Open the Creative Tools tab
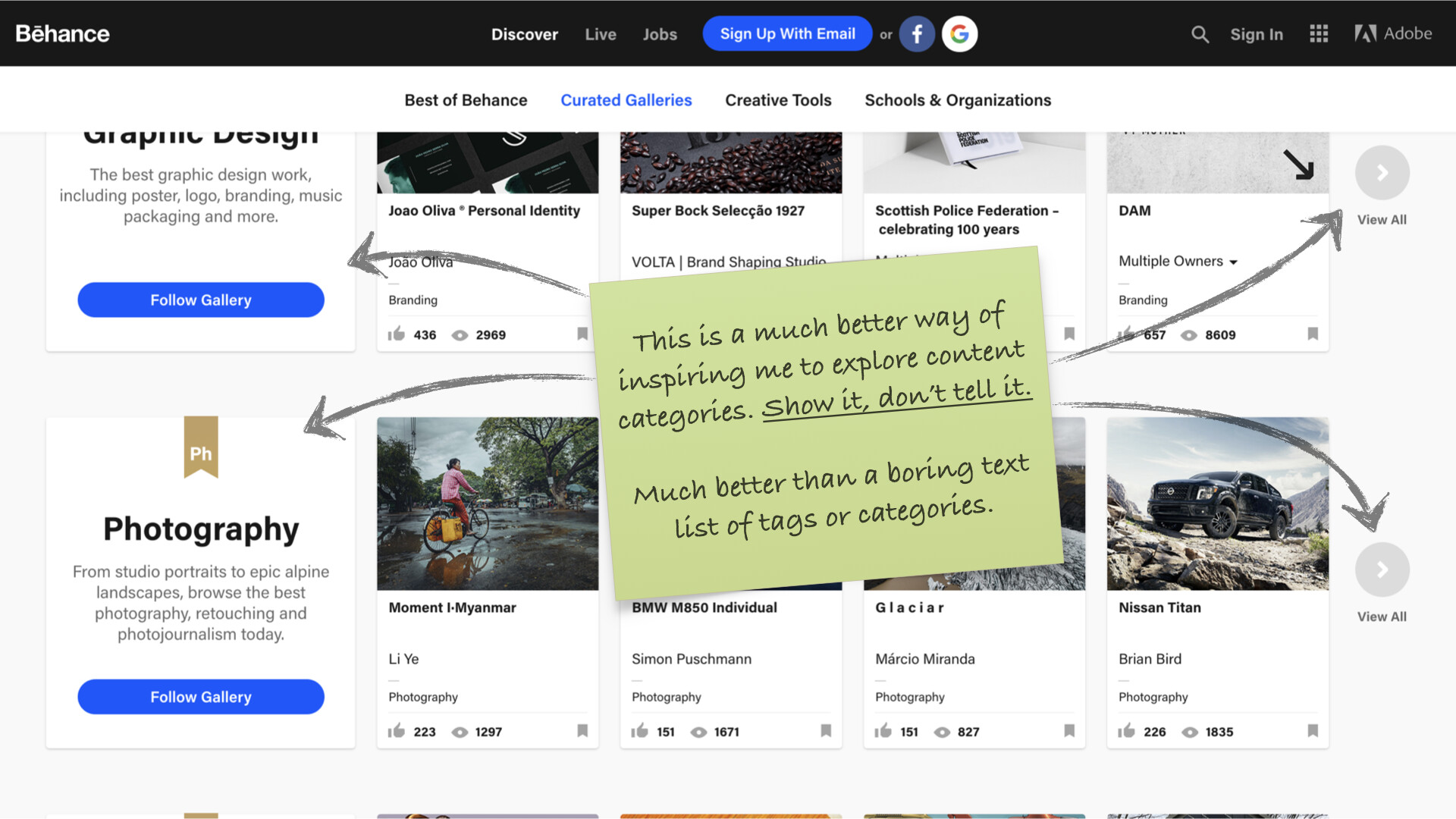Viewport: 1456px width, 819px height. [778, 100]
